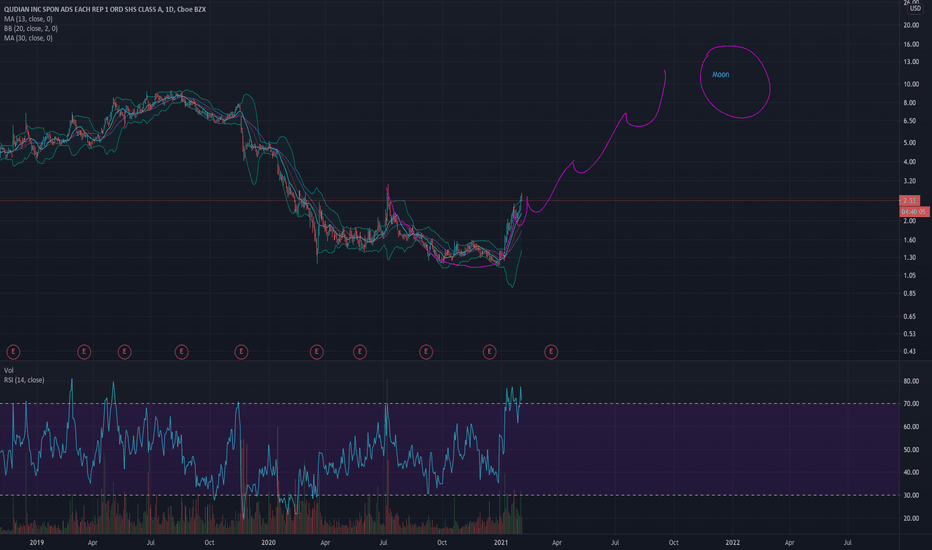
Task: Click the 2021 label on time axis
Action: pyautogui.click(x=501, y=542)
